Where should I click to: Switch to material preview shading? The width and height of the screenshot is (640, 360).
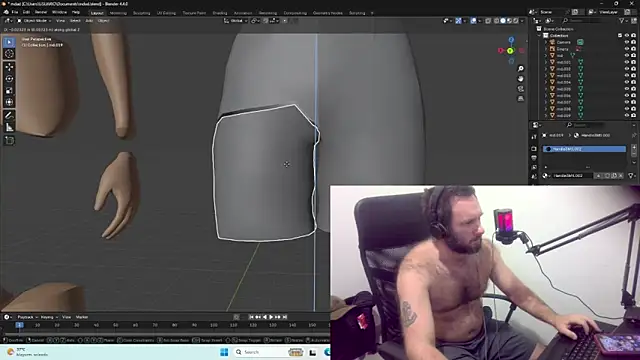509,21
